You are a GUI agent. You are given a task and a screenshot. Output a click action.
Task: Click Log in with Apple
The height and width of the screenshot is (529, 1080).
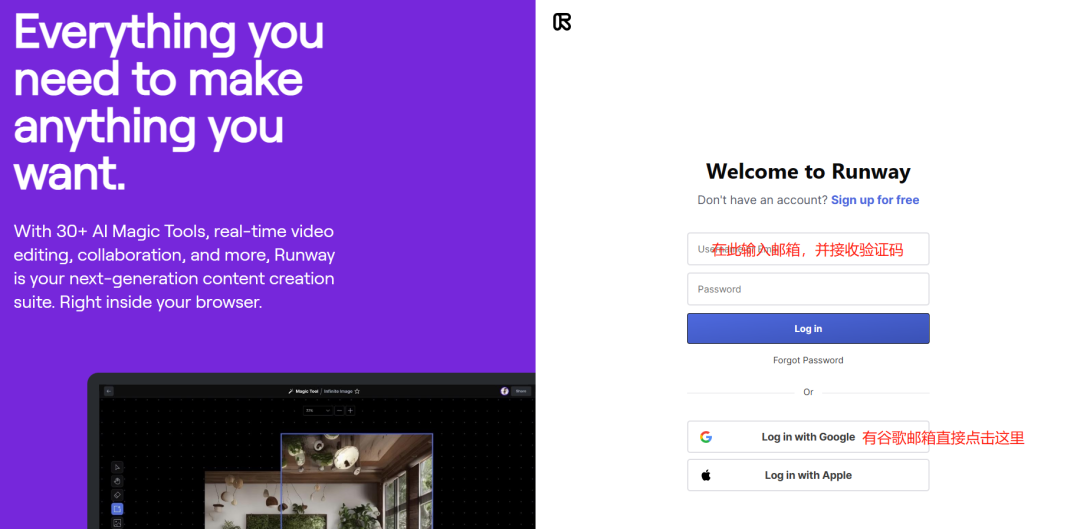tap(808, 475)
